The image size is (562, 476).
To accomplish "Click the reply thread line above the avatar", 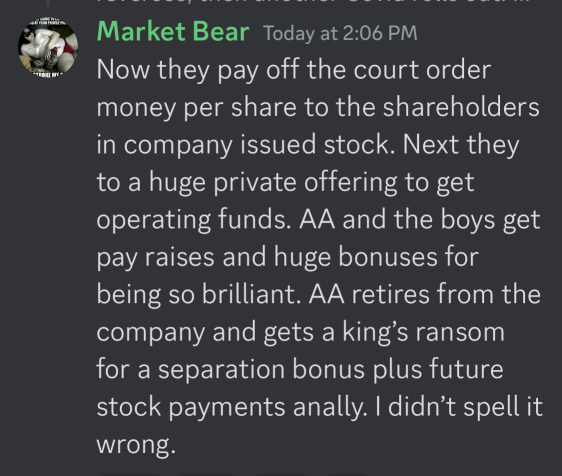I will point(48,4).
